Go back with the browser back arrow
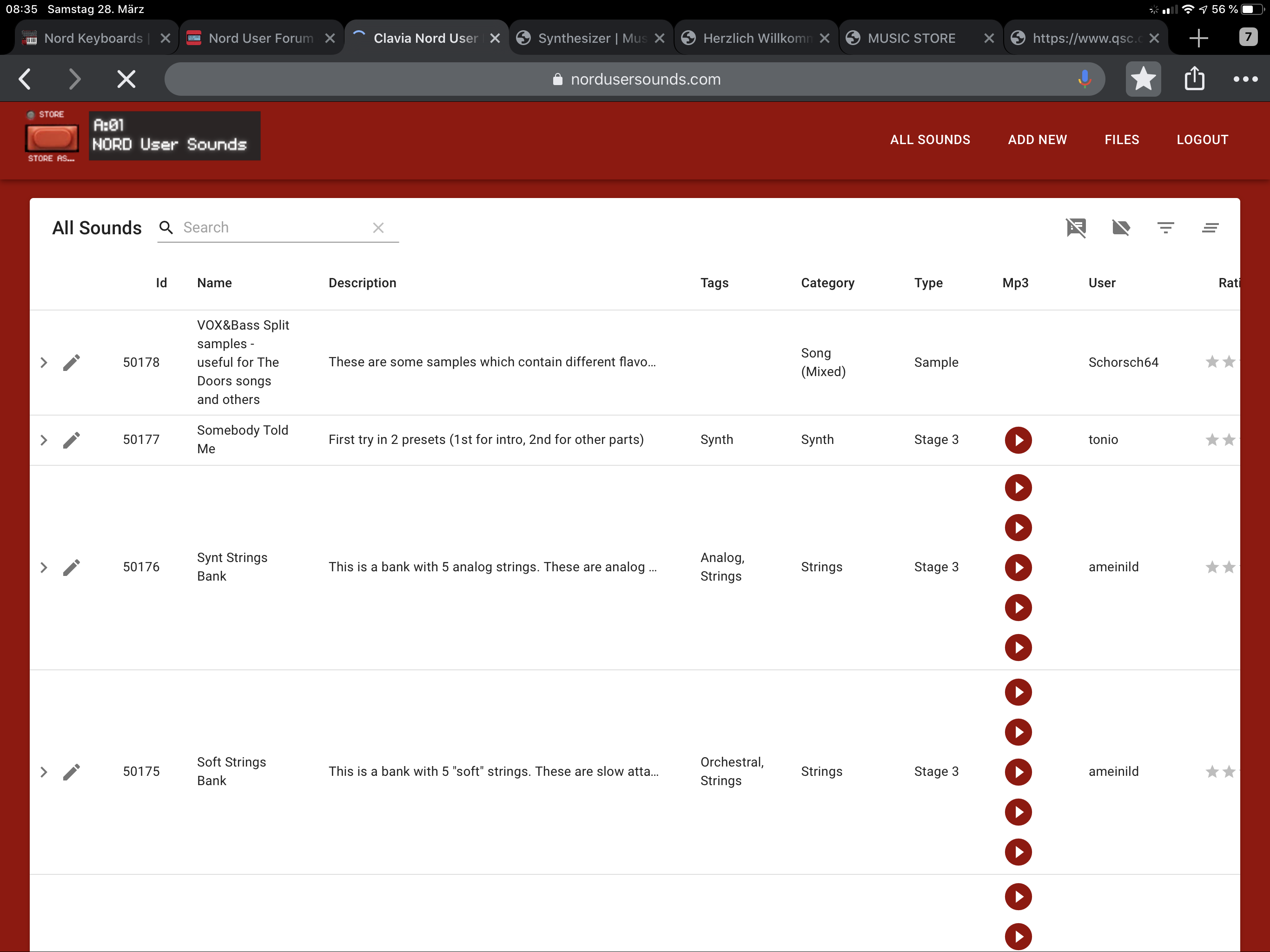 (x=25, y=79)
